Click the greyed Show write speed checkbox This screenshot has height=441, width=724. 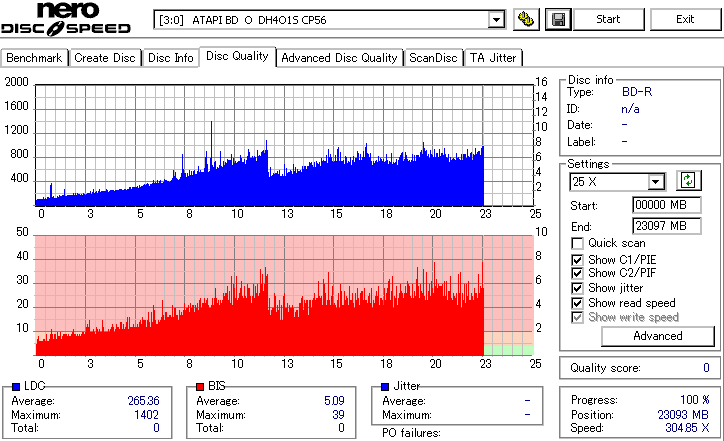(x=577, y=317)
